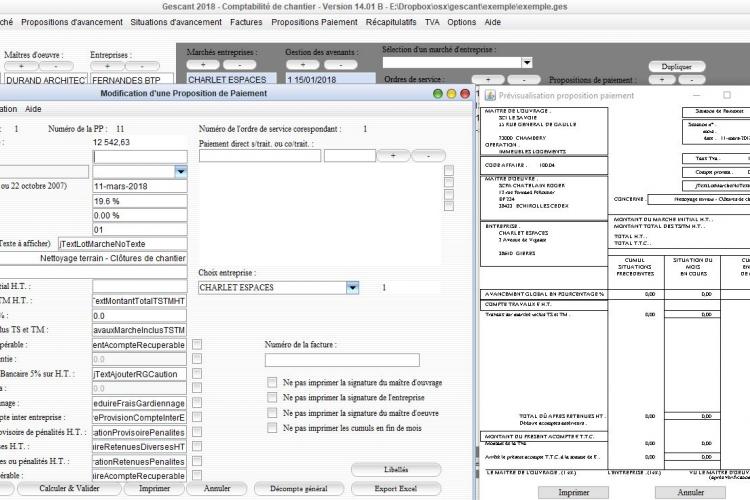Toggle Ne pas imprimer signature maître d'ouvrage
This screenshot has height=500, width=750.
pyautogui.click(x=272, y=382)
